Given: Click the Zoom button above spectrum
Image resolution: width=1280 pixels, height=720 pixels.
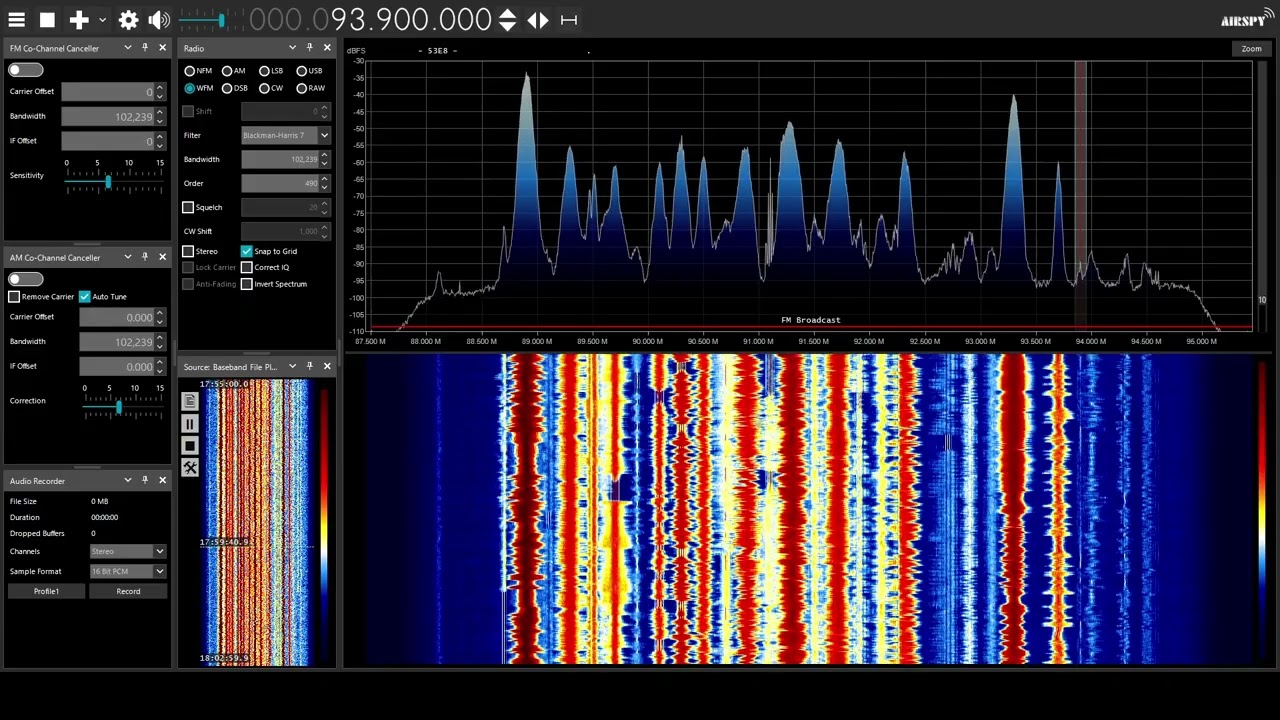Looking at the screenshot, I should pos(1251,48).
